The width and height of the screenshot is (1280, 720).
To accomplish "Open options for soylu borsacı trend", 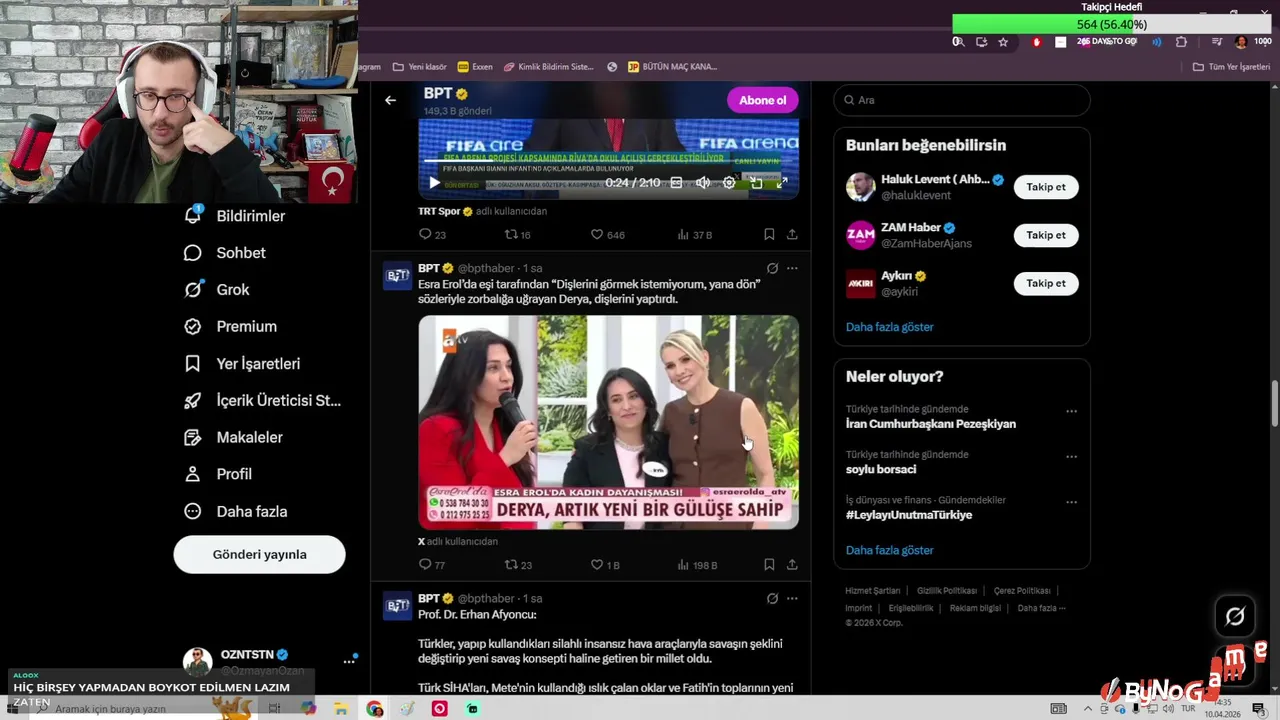I will click(x=1071, y=457).
